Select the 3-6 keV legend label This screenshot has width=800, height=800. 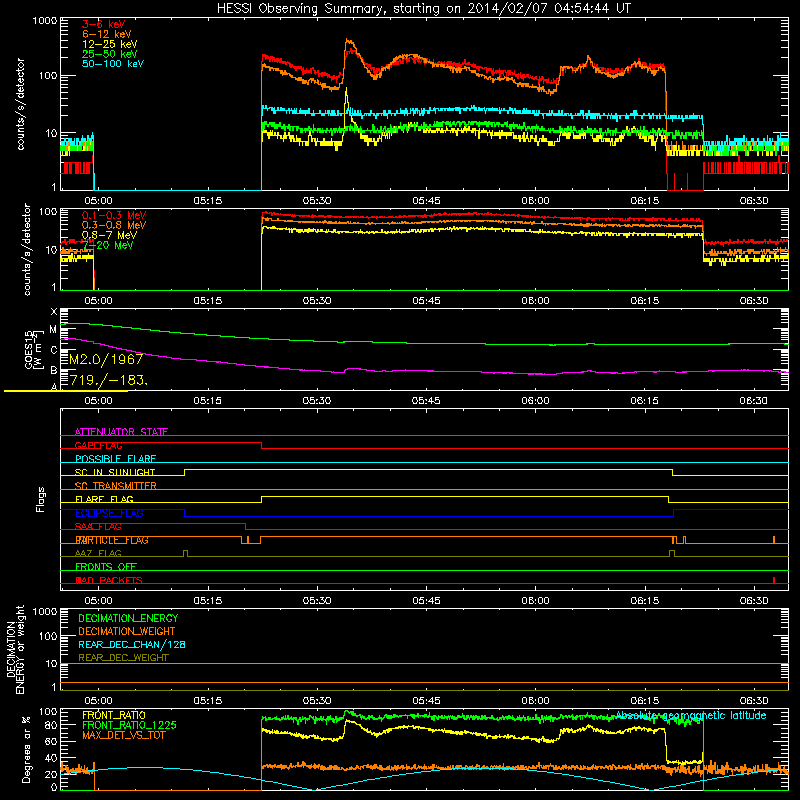[104, 24]
